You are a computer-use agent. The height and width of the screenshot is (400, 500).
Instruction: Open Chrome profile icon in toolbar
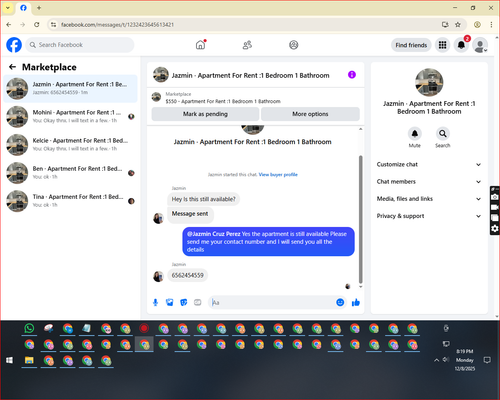point(477,24)
